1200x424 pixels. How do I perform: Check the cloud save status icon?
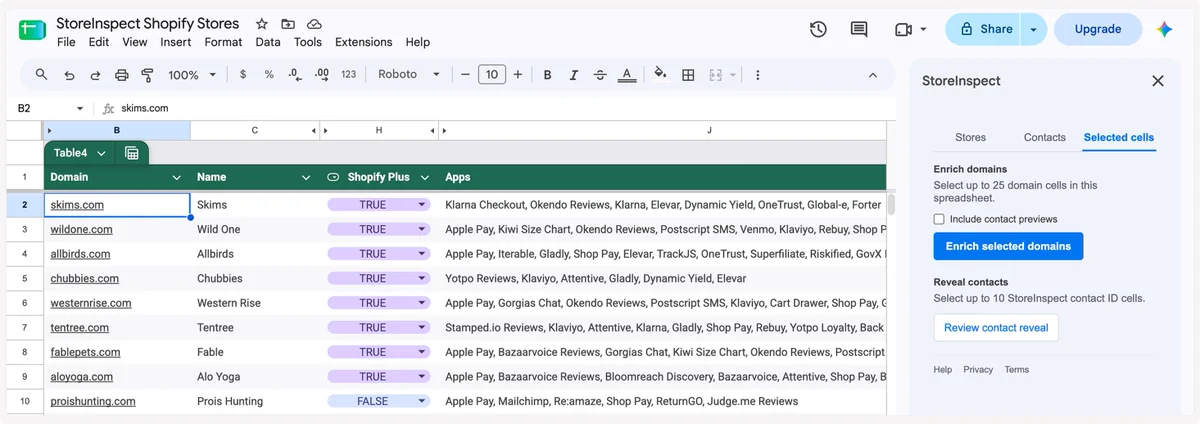point(314,24)
